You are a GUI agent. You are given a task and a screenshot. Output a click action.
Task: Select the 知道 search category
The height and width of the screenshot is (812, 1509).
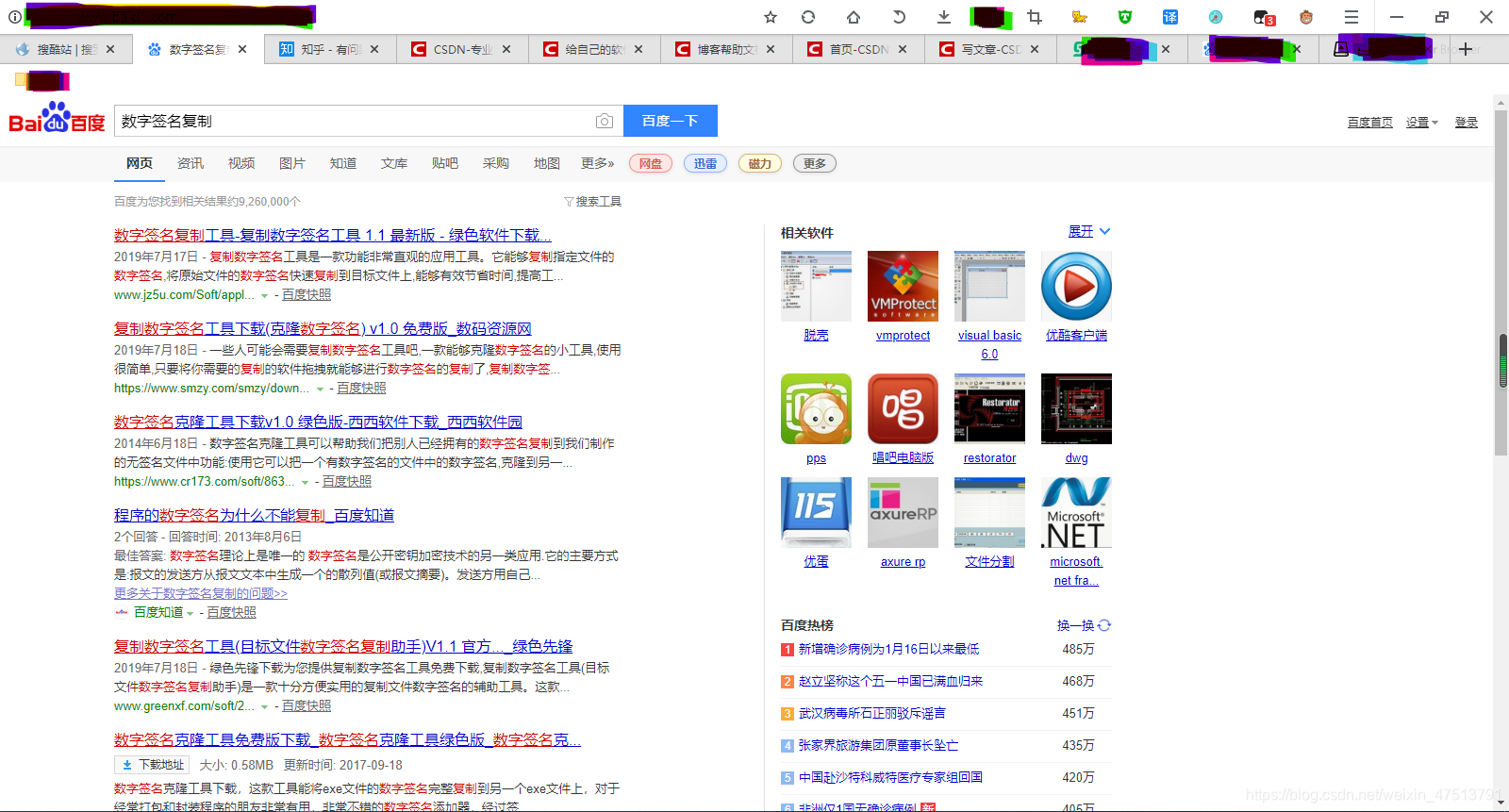(x=343, y=163)
